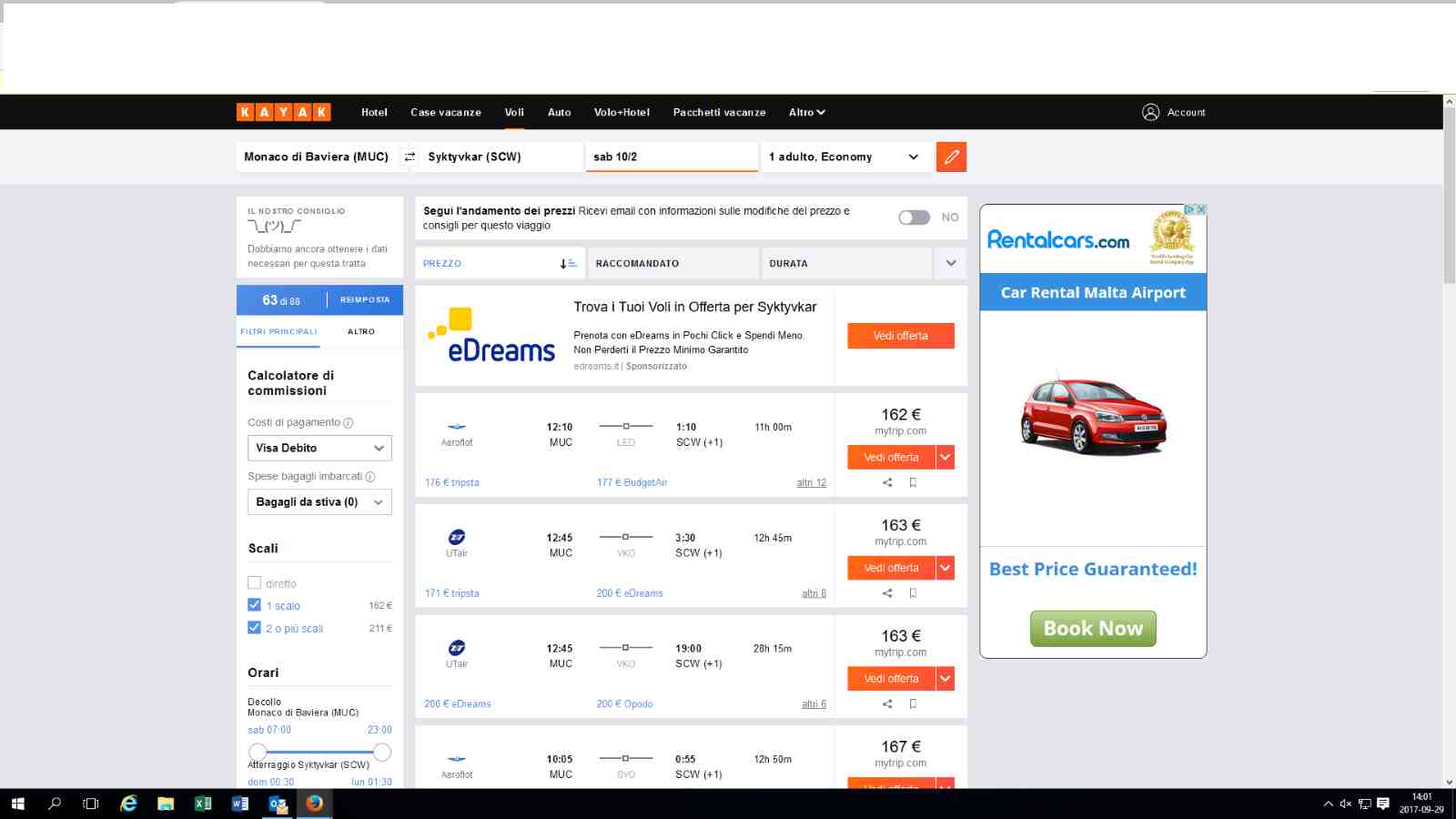Share the 163 € UTair 19:00 flight
This screenshot has width=1456, height=819.
click(x=887, y=703)
